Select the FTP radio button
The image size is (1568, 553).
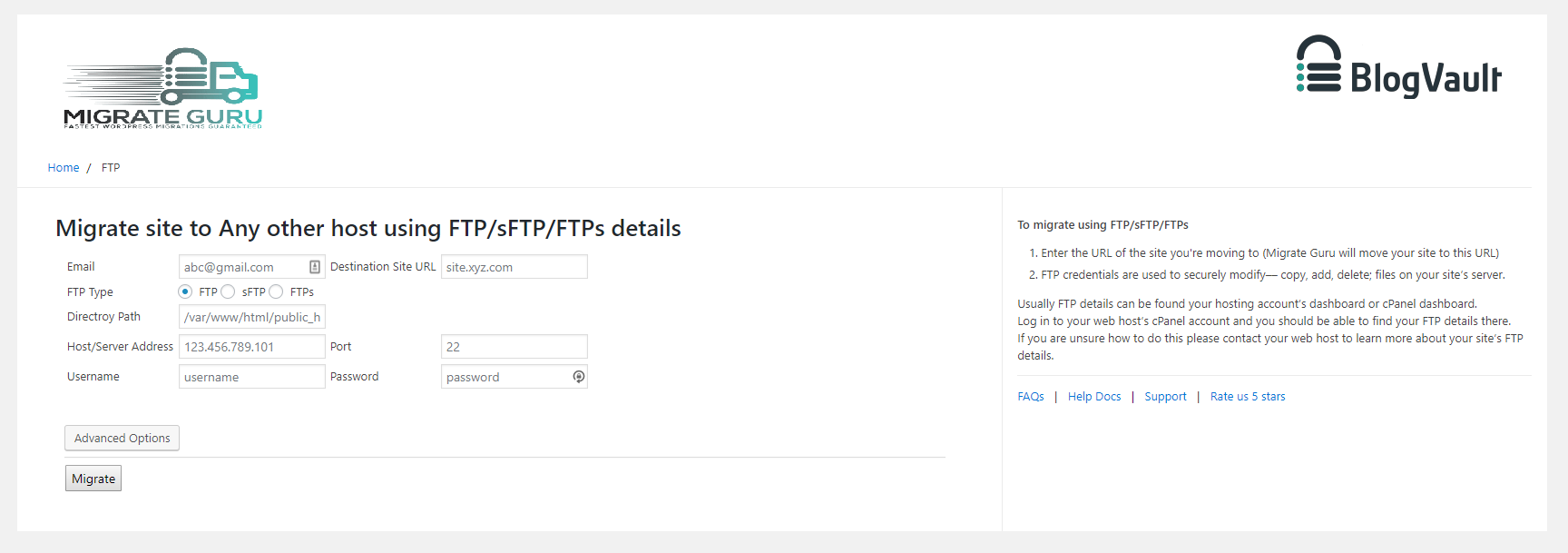point(185,291)
